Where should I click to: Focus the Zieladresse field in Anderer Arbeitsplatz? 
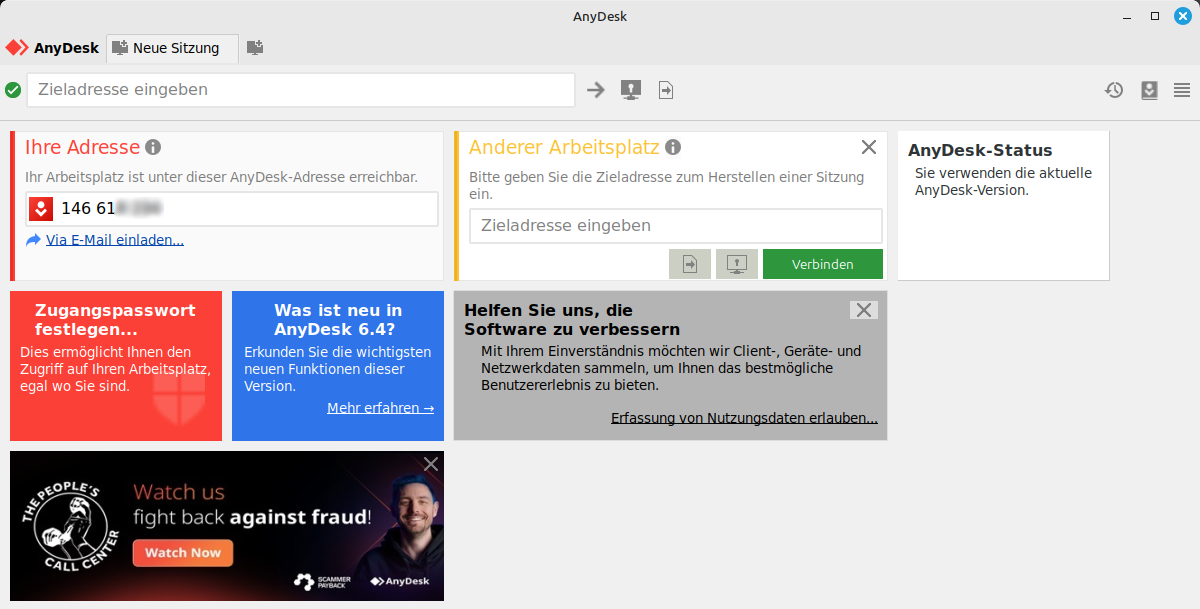[676, 226]
